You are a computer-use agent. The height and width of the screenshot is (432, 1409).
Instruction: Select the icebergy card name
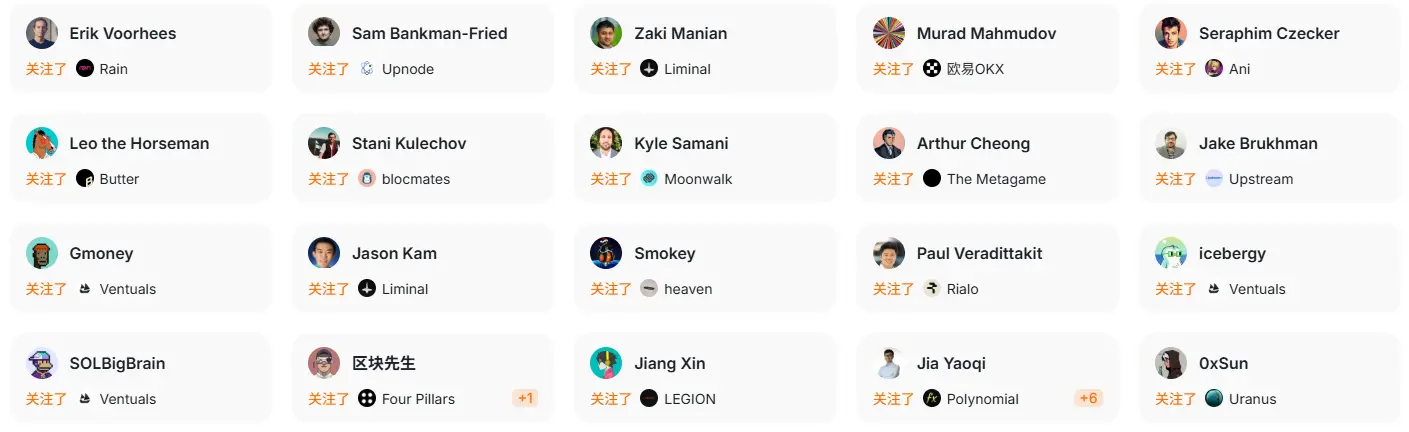[1232, 253]
